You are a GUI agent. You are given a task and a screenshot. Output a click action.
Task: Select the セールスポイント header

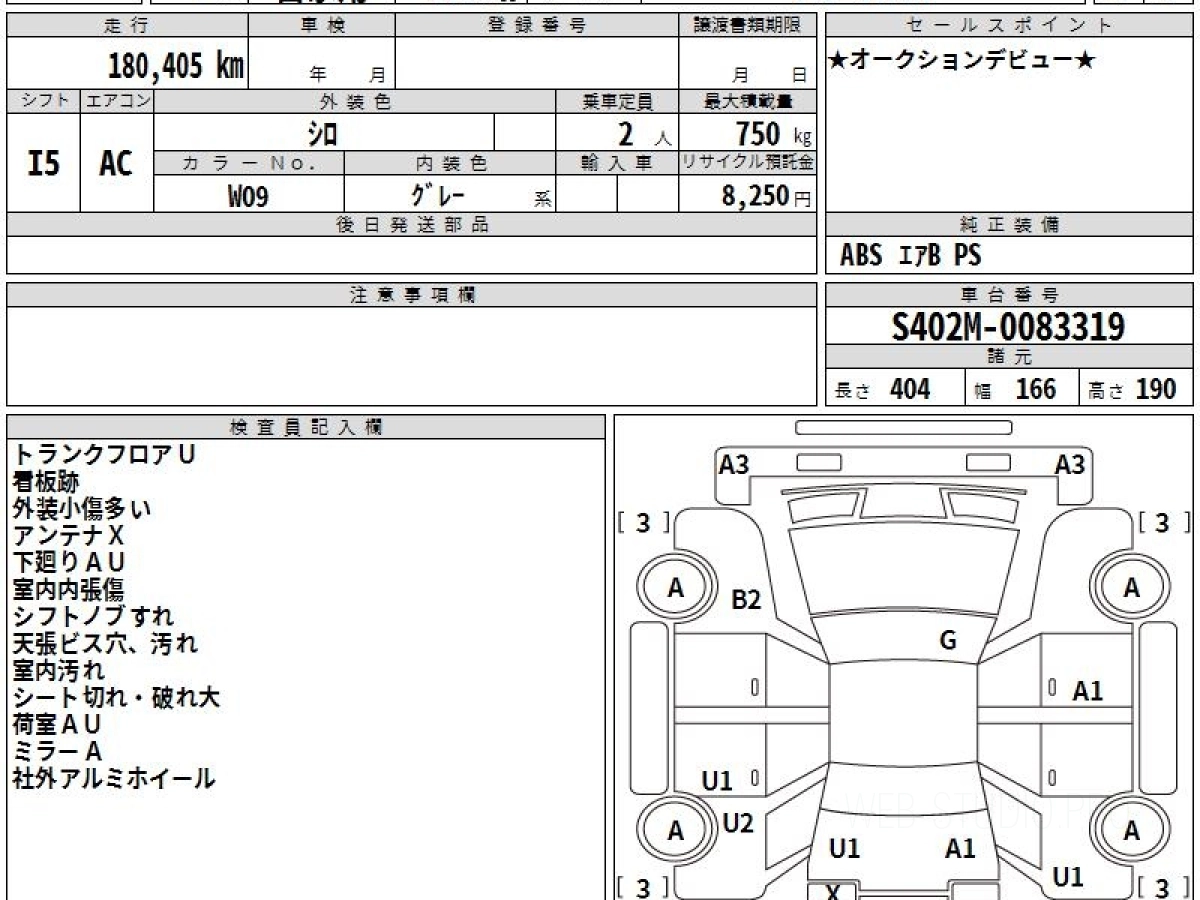click(x=1009, y=26)
